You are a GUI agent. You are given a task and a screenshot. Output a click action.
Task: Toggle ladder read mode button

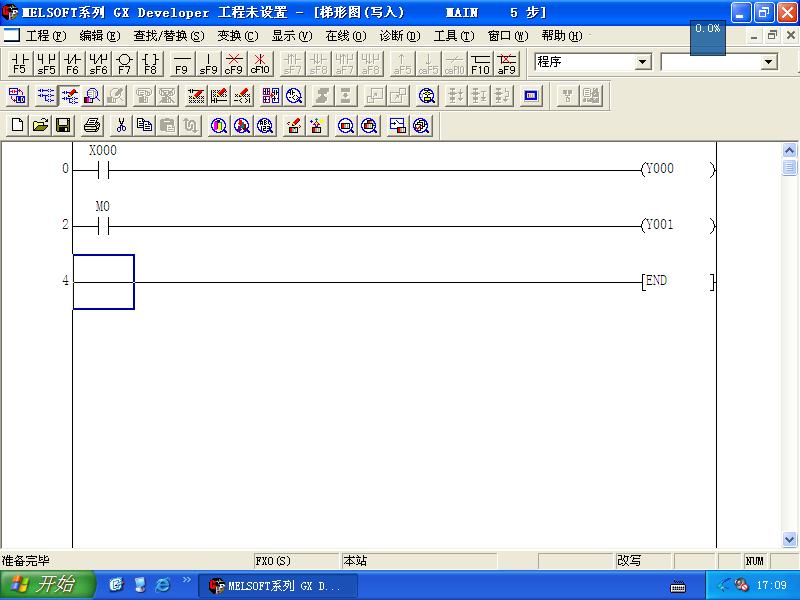tap(45, 96)
